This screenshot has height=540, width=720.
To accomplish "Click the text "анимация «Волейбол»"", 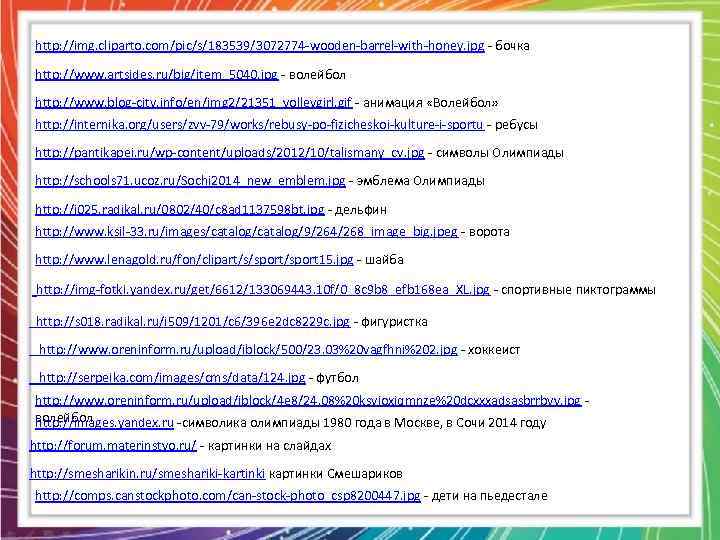I will [x=431, y=102].
